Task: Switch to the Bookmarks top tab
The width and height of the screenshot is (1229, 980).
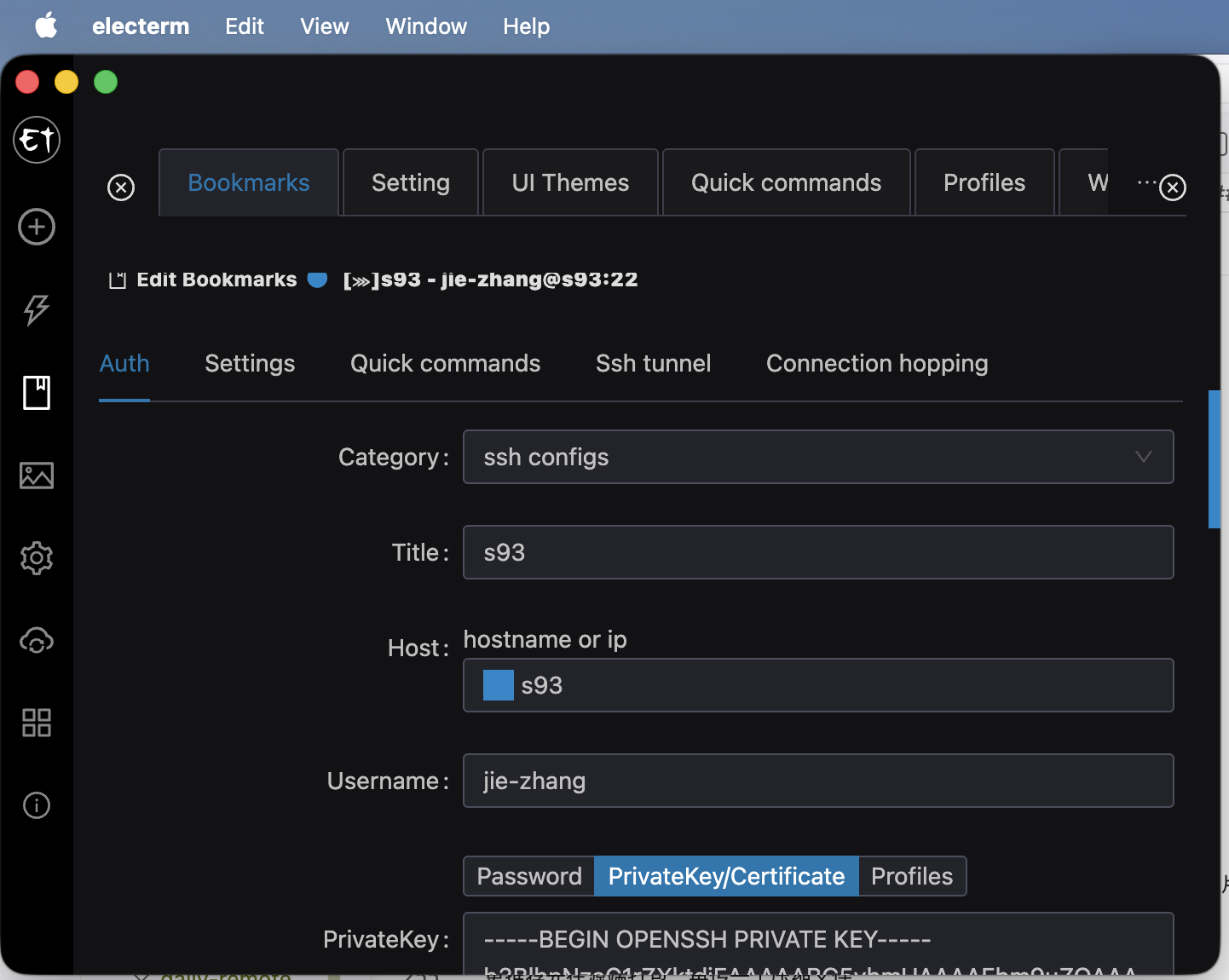Action: [x=249, y=182]
